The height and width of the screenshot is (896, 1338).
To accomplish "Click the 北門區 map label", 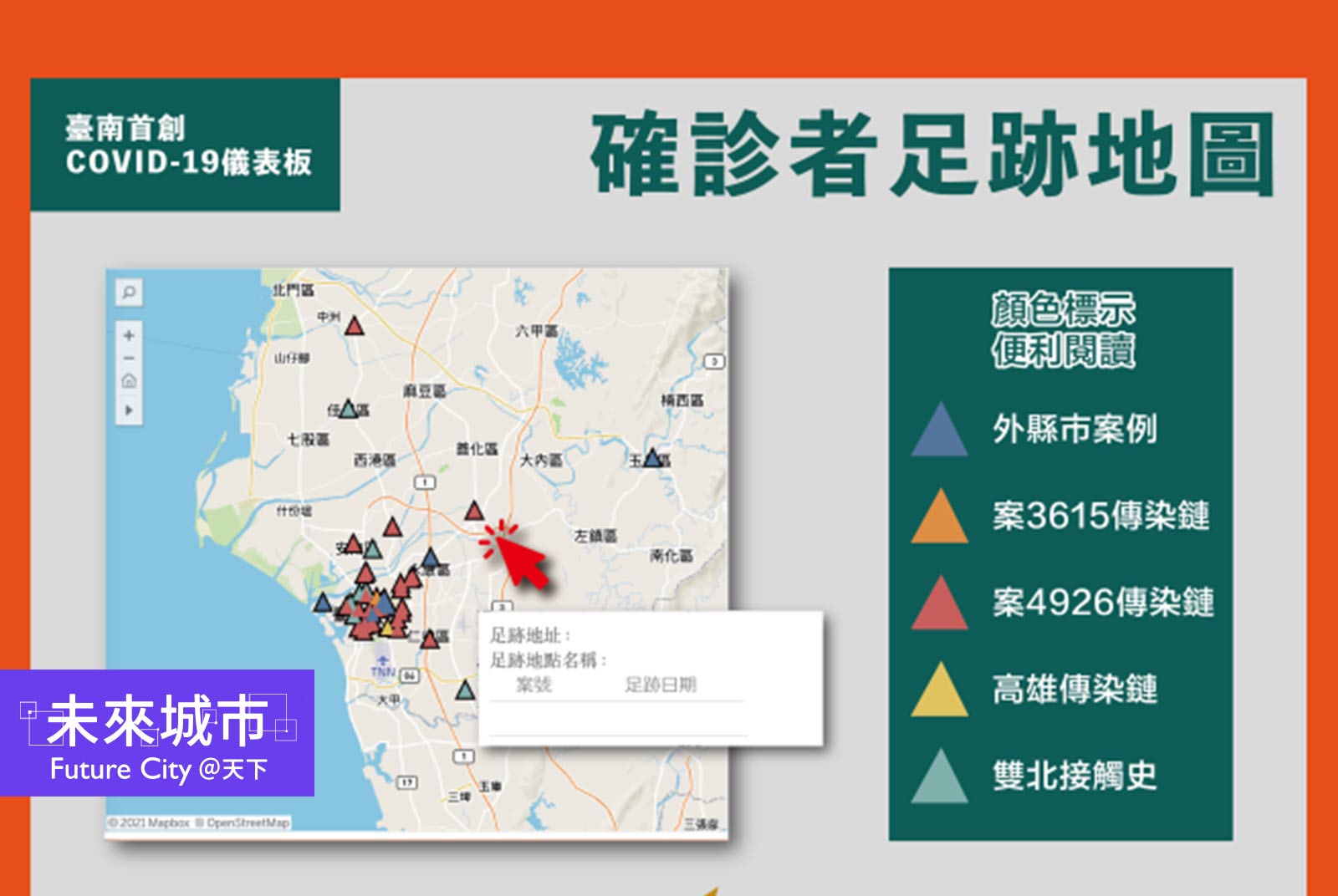I will point(294,290).
